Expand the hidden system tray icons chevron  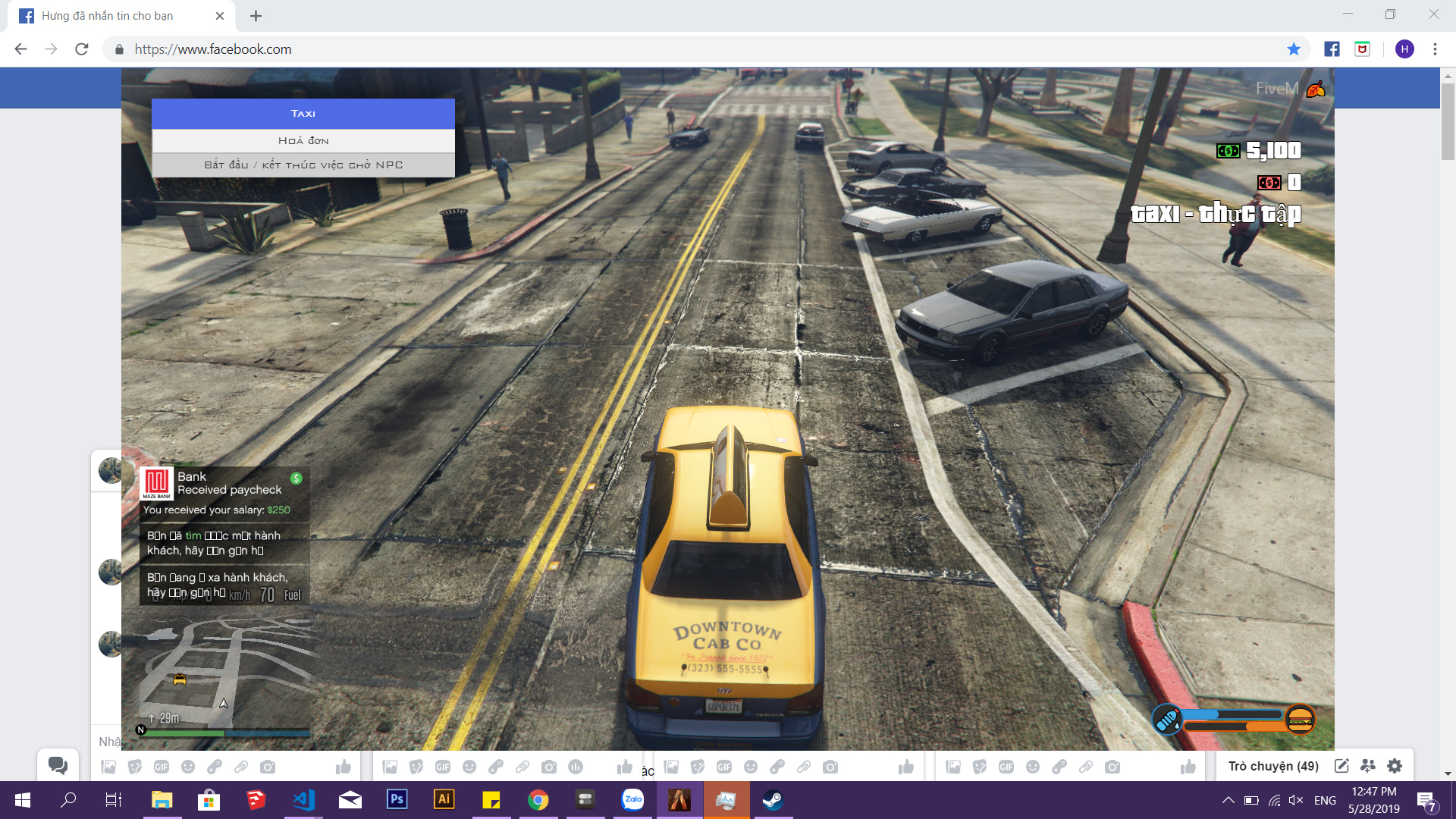coord(1228,800)
